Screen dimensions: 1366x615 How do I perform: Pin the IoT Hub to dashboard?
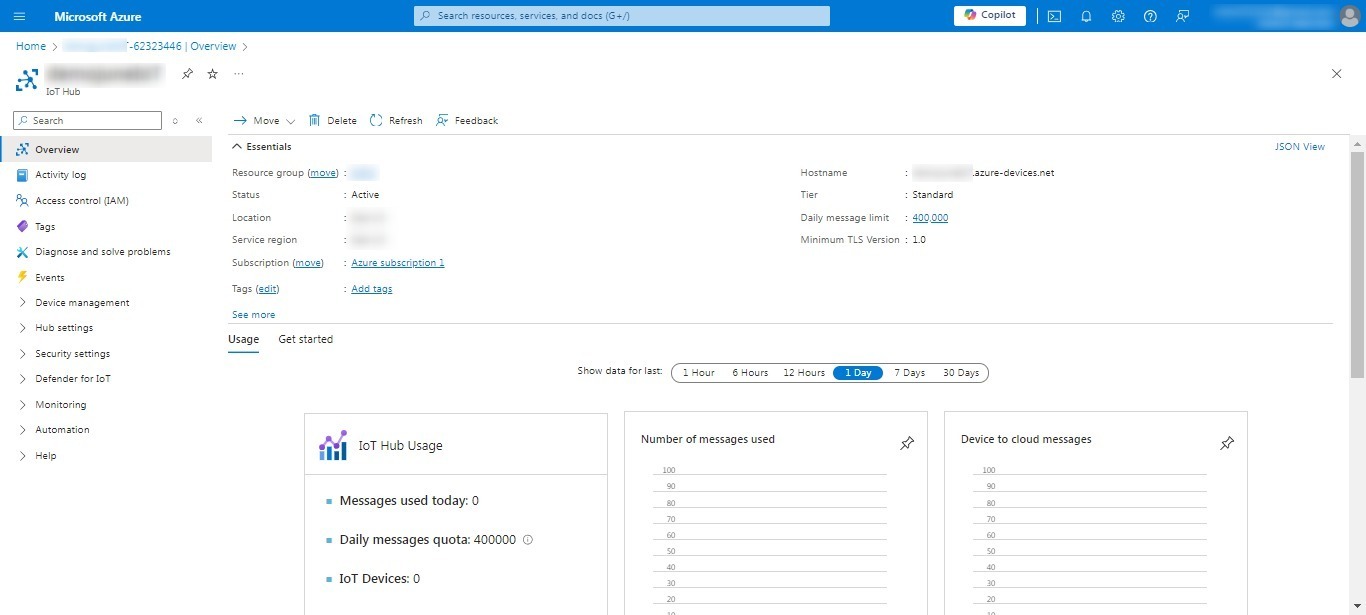pos(187,74)
